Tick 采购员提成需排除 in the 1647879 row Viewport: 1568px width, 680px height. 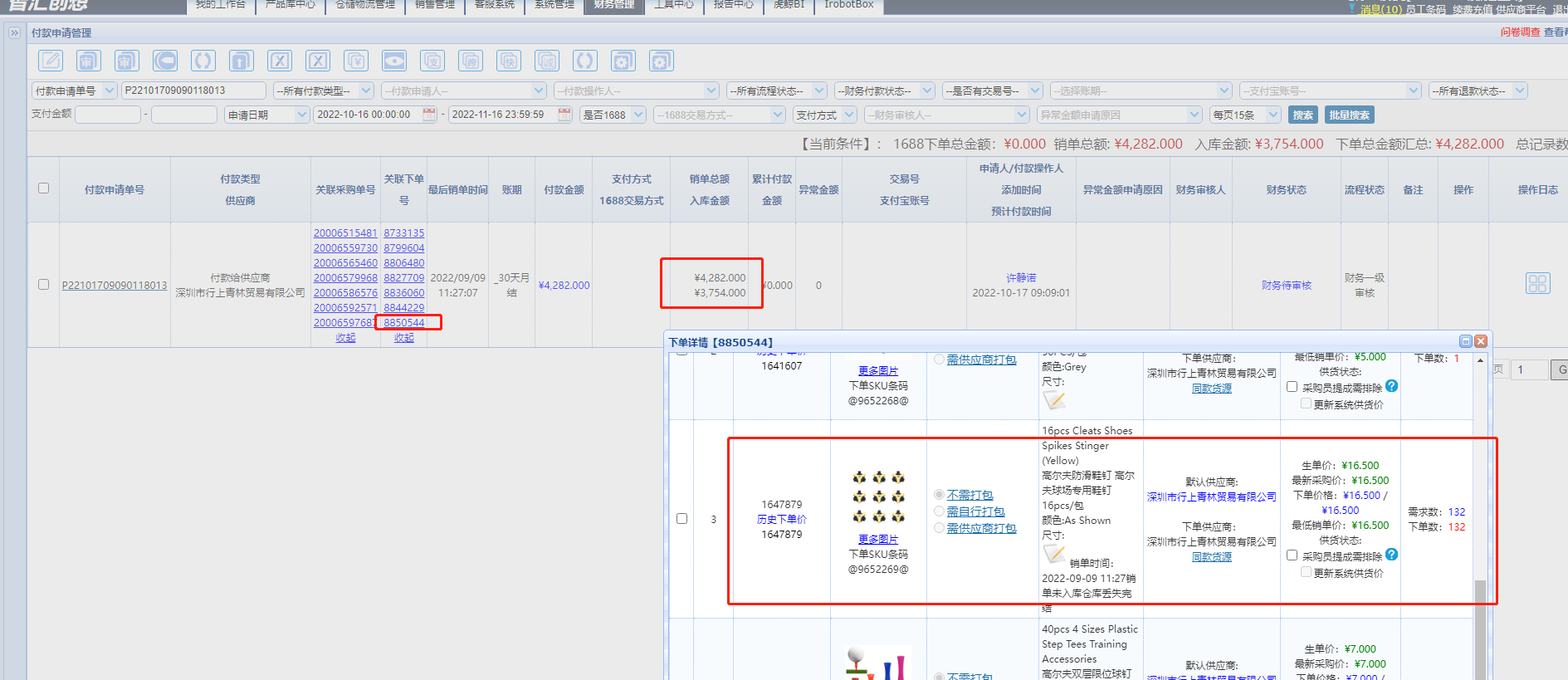tap(1292, 555)
